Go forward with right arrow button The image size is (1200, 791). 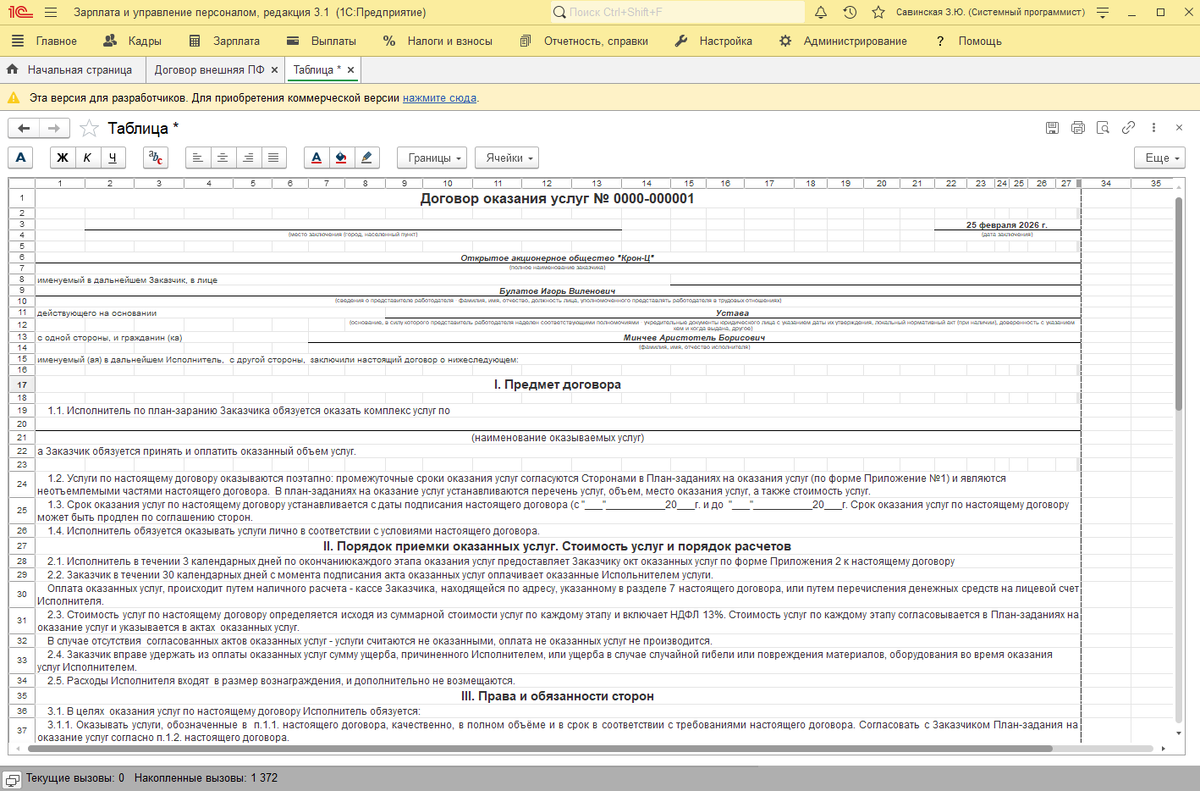[x=55, y=128]
